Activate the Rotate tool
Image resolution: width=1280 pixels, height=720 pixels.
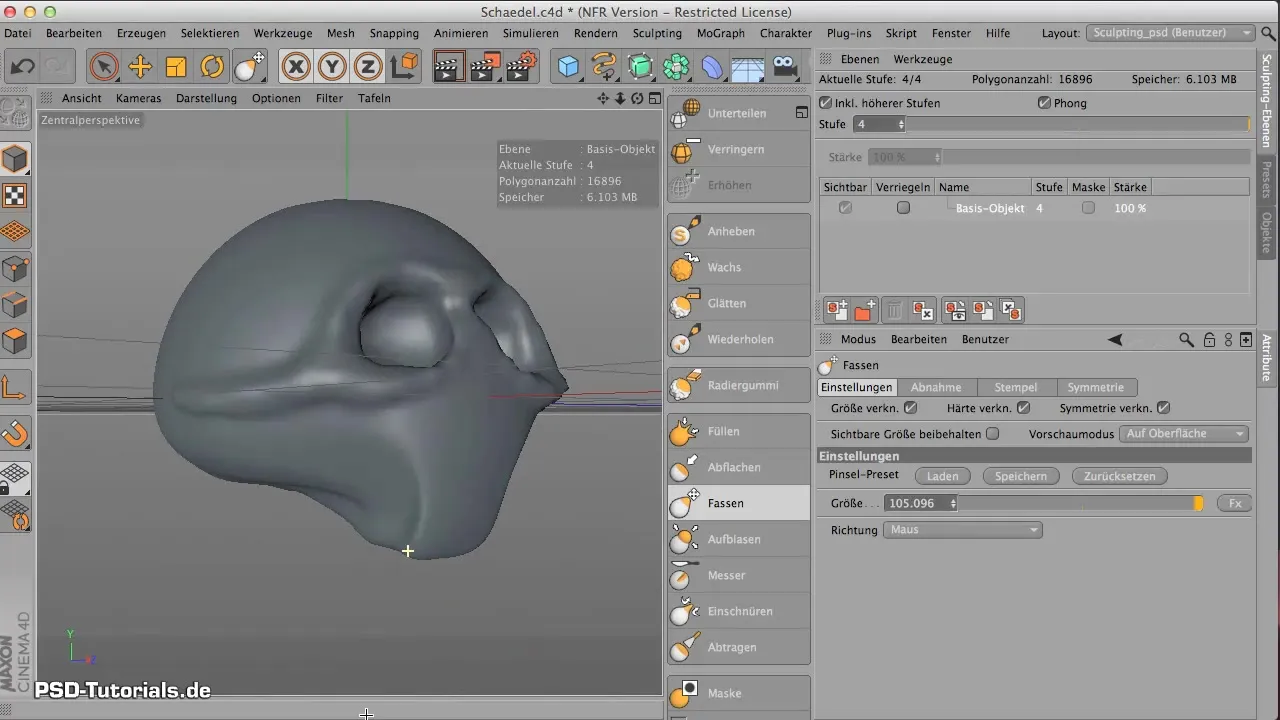pos(212,67)
